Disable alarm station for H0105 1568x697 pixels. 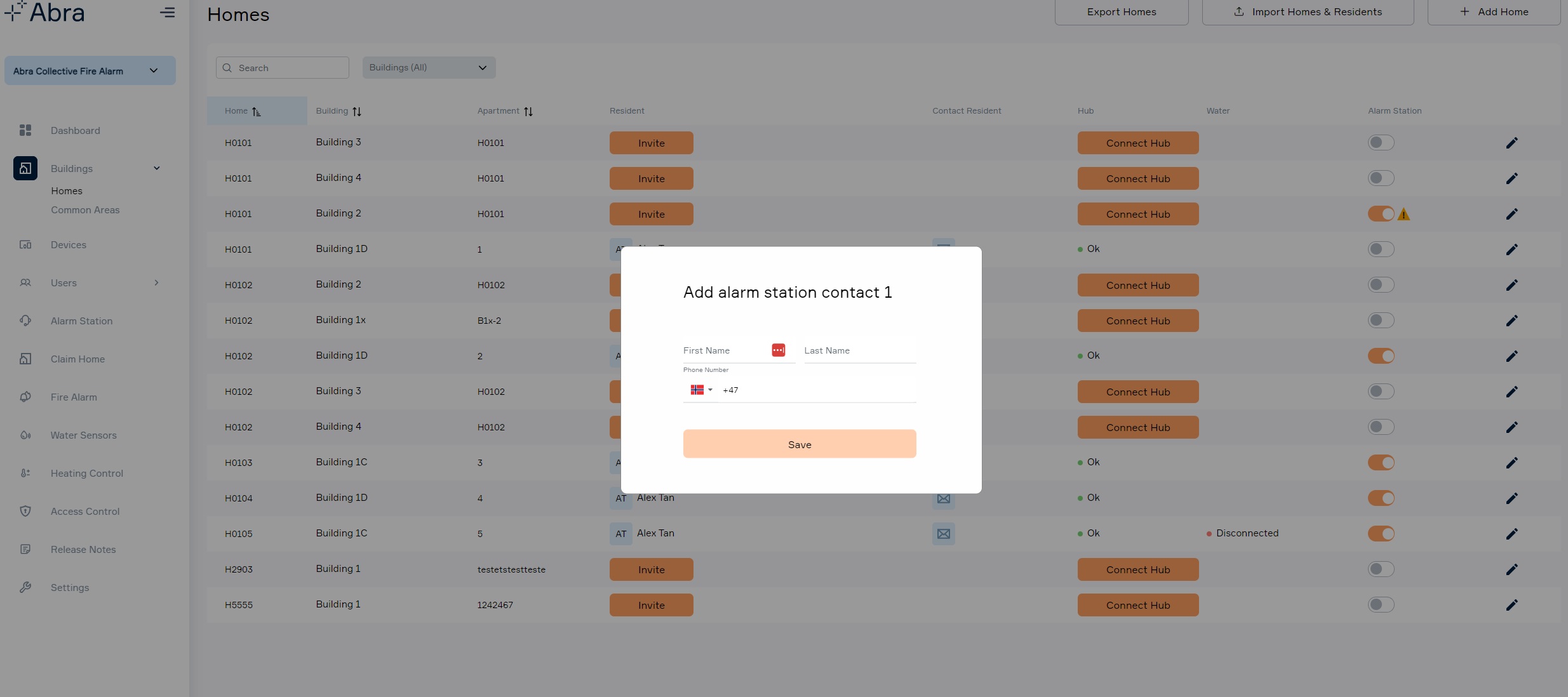coord(1381,534)
